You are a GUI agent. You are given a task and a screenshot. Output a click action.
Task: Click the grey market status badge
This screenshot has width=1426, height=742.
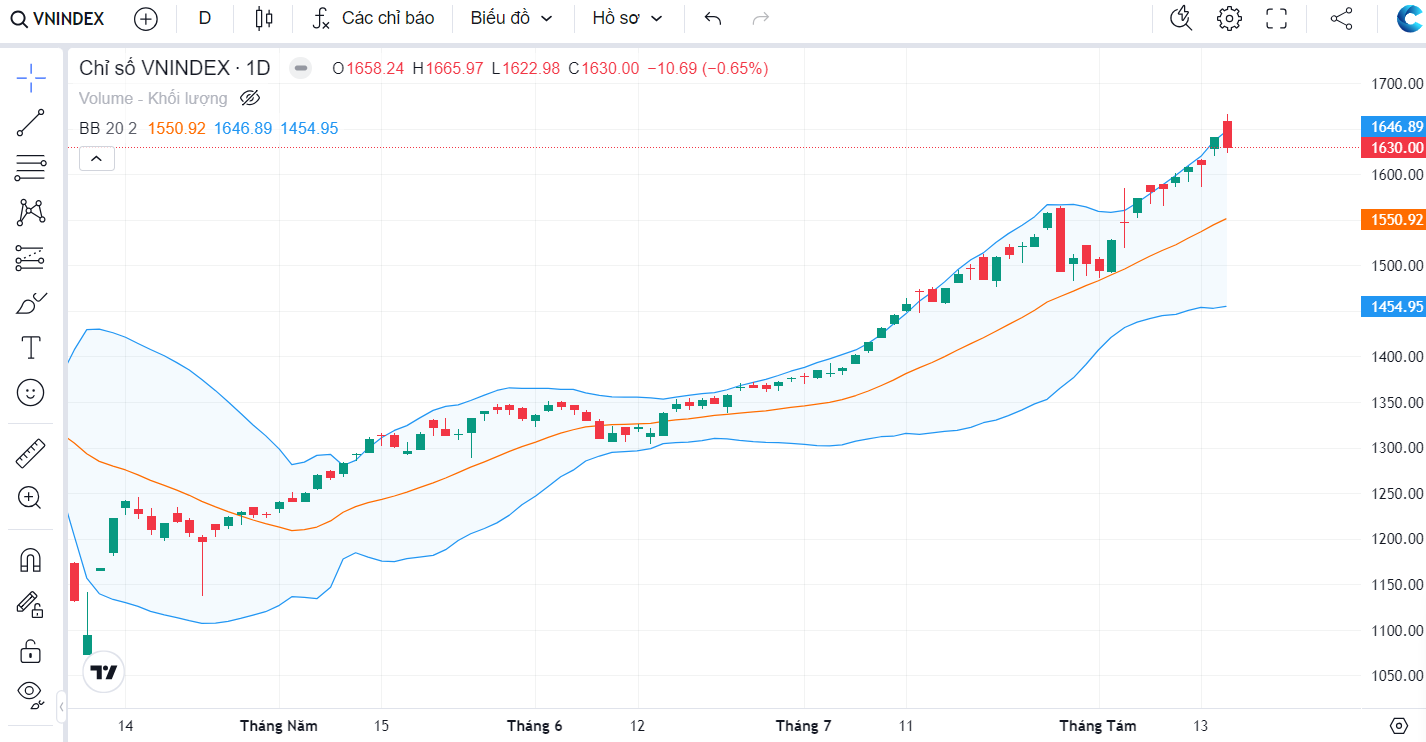[301, 68]
